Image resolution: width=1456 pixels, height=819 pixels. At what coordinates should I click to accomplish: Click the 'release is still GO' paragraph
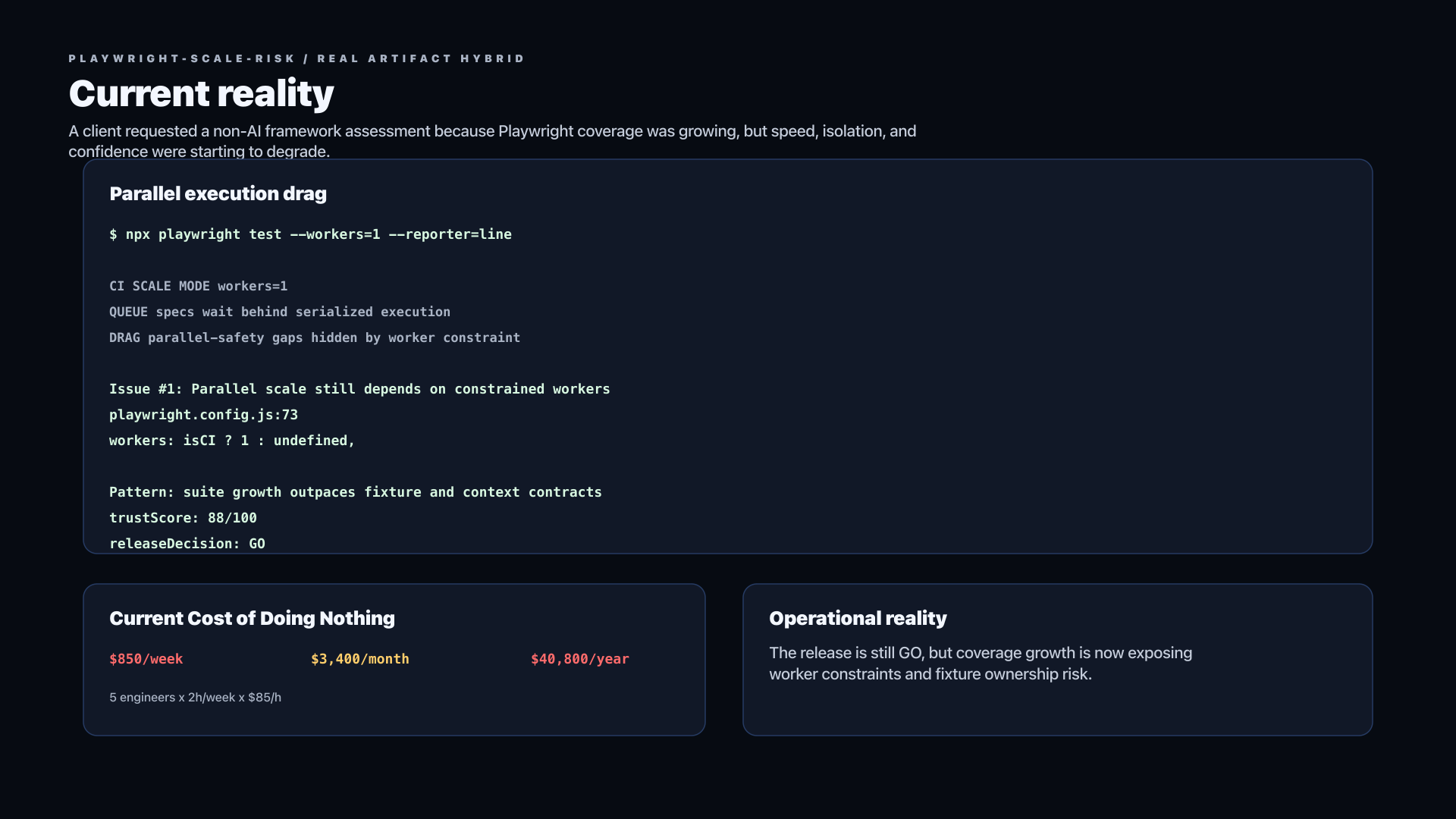981,664
